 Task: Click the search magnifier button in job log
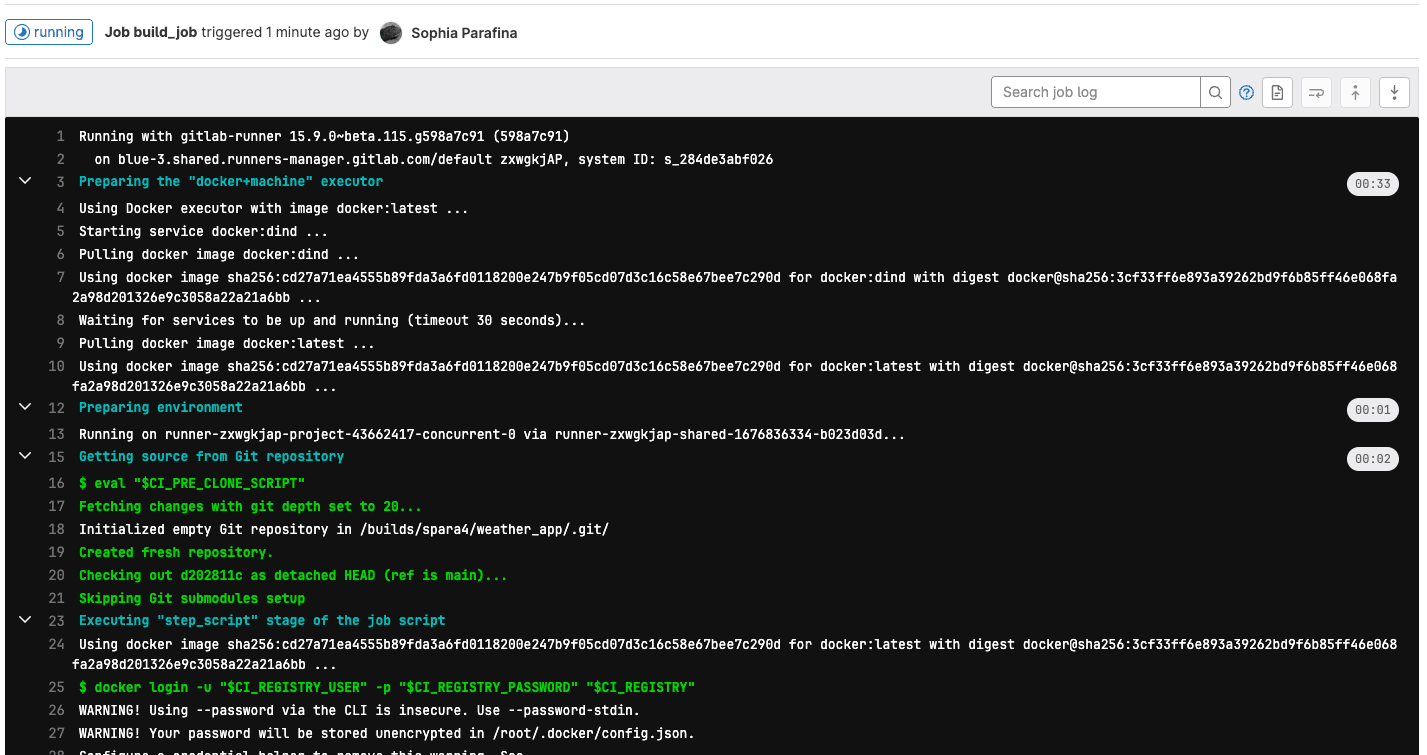tap(1215, 92)
